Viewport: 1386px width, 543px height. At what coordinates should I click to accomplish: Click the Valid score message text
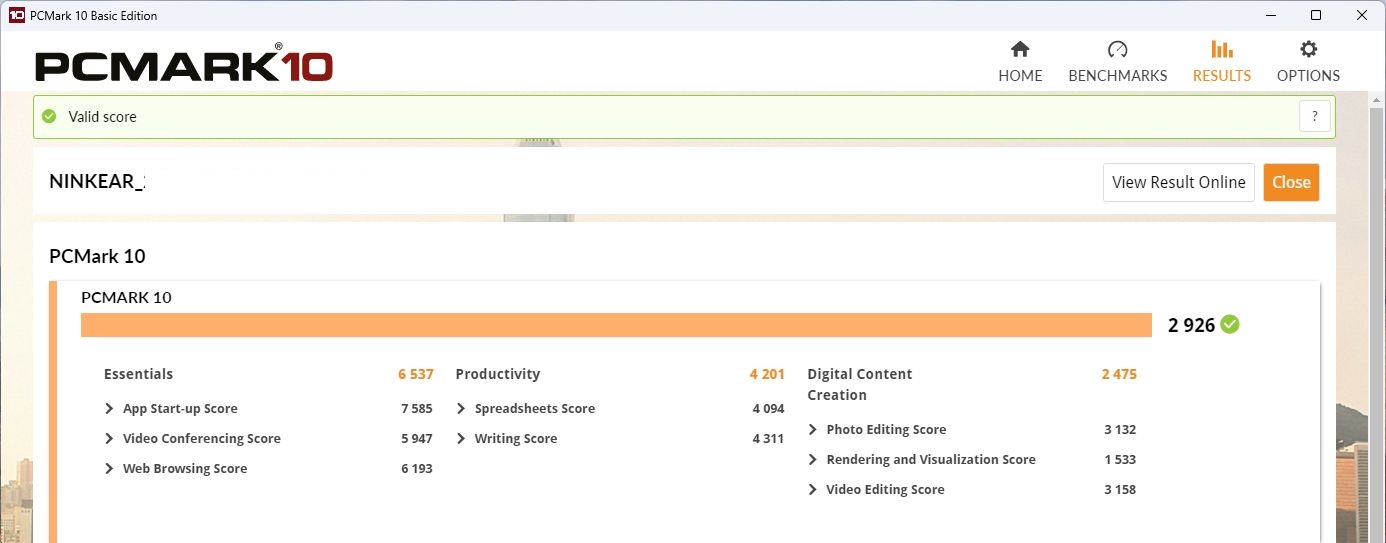[x=102, y=117]
